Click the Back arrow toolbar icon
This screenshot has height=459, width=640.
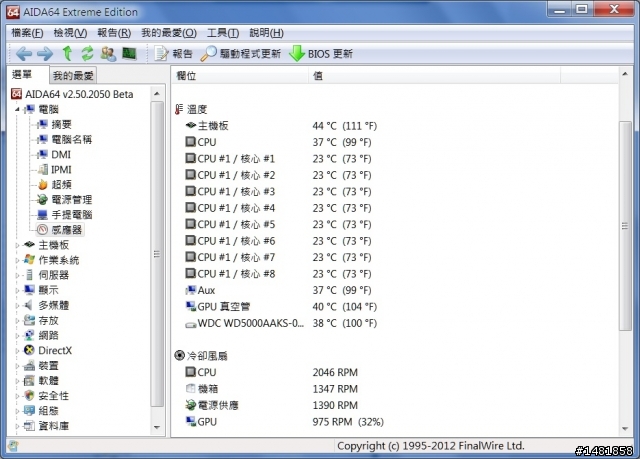24,53
